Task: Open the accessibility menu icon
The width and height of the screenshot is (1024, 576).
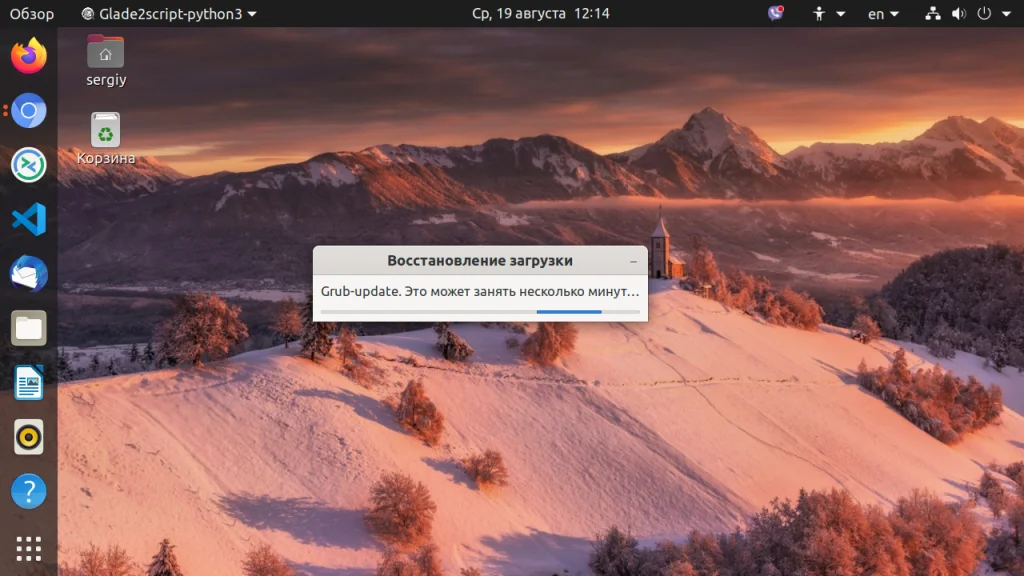Action: coord(819,14)
